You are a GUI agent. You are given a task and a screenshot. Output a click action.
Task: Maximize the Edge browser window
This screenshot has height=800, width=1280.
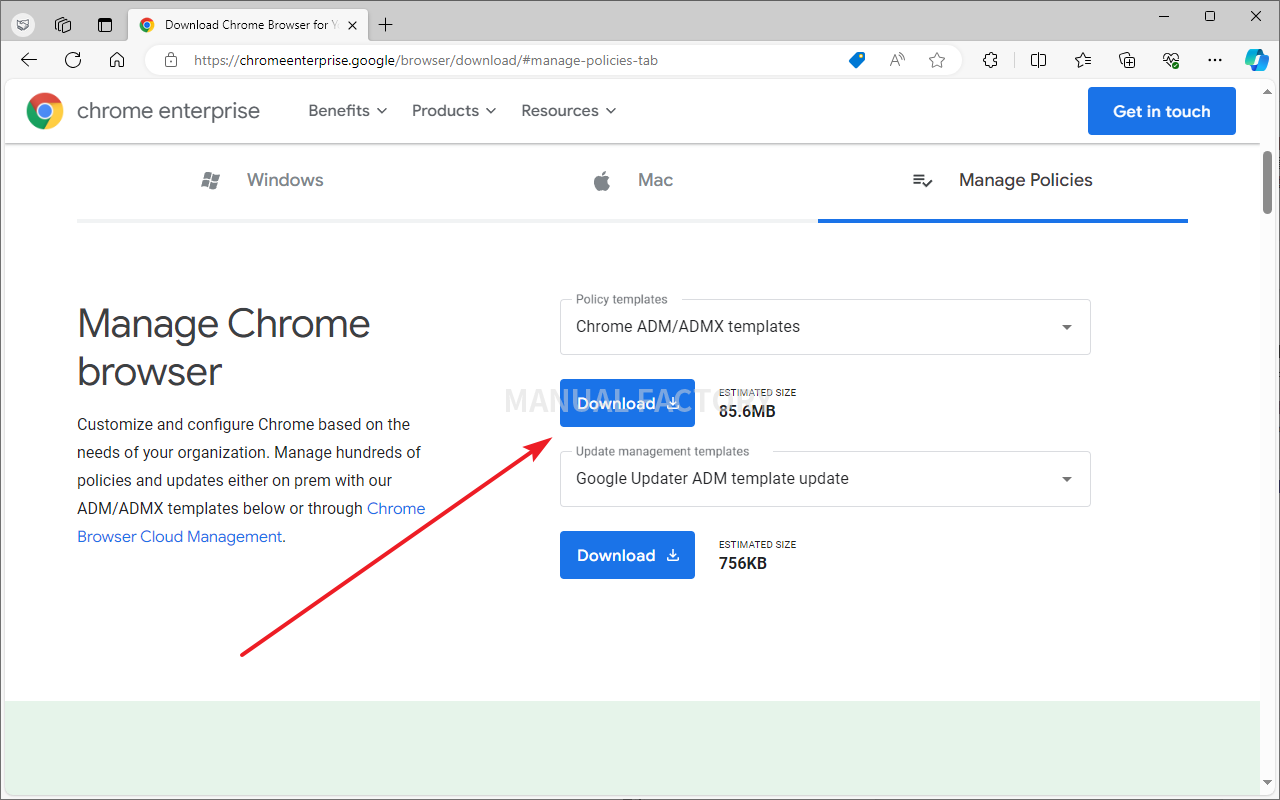coord(1210,16)
